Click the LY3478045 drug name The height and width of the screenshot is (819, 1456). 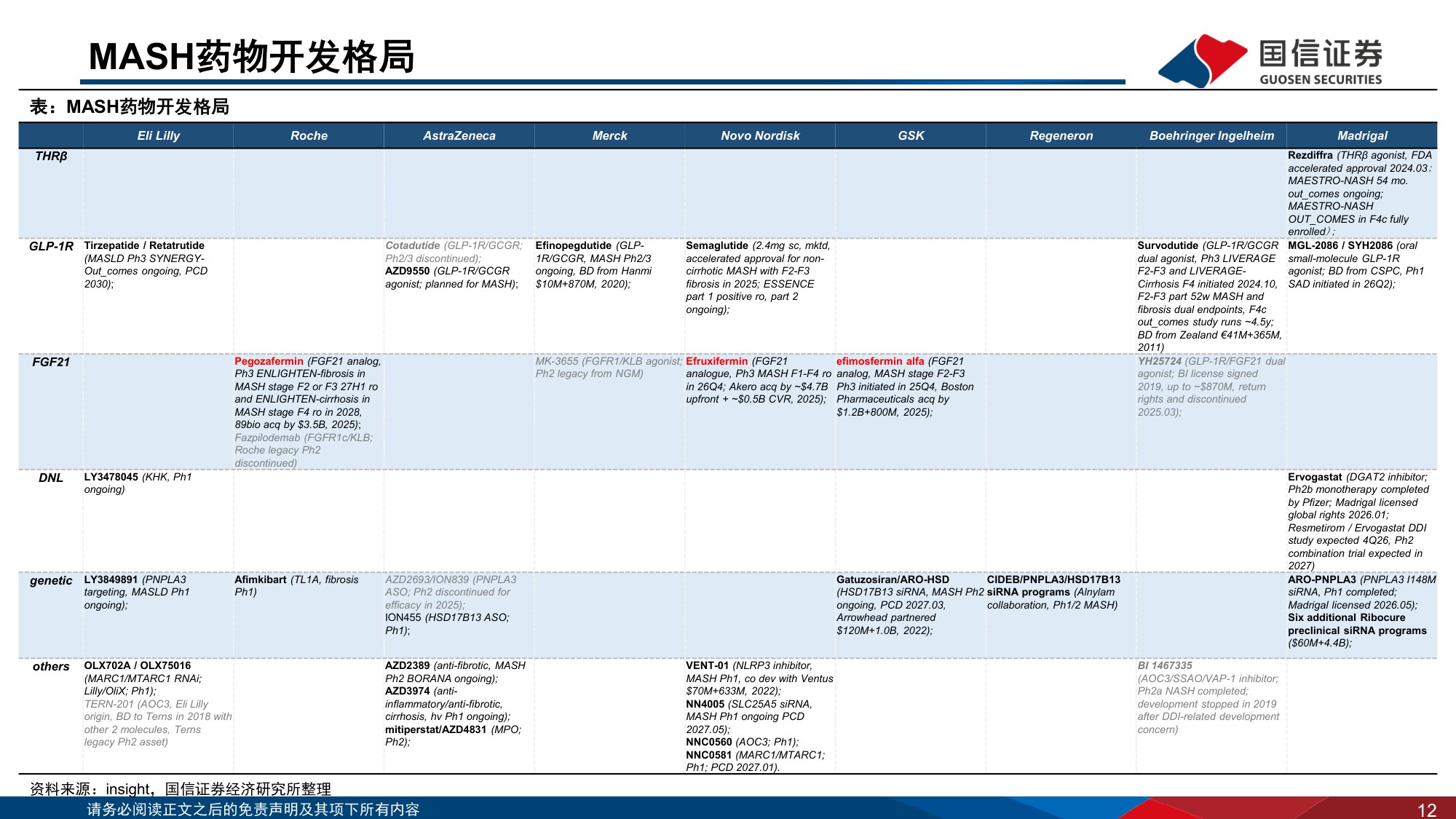click(111, 477)
